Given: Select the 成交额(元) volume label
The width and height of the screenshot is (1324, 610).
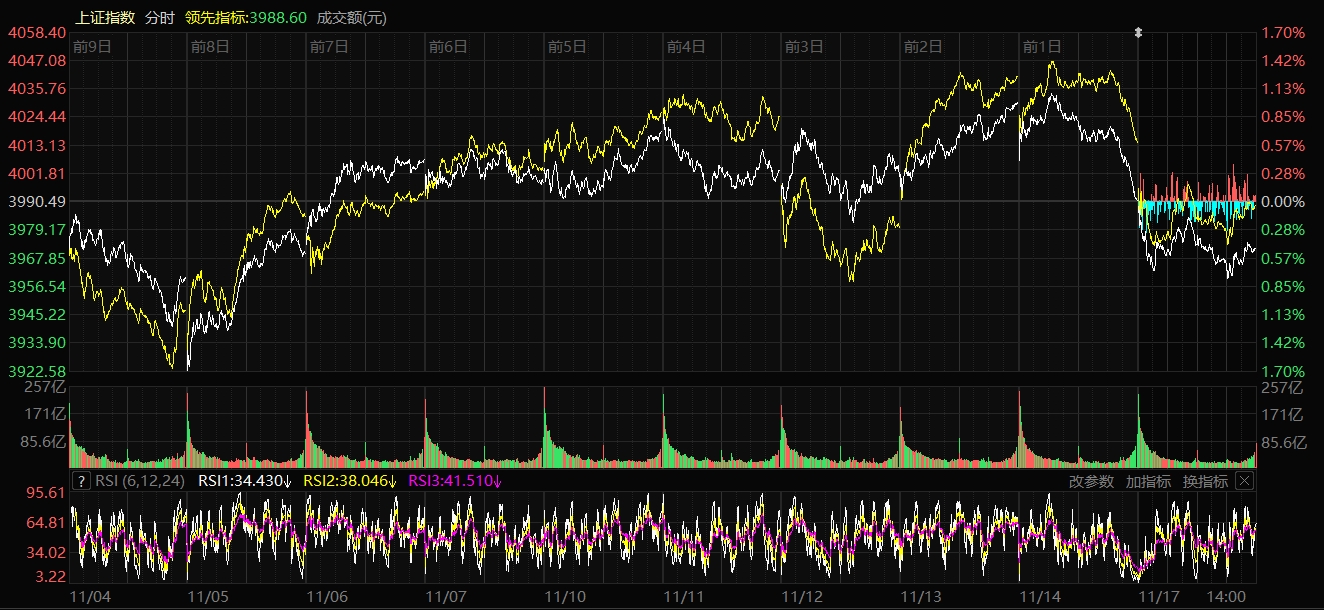Looking at the screenshot, I should tap(351, 18).
